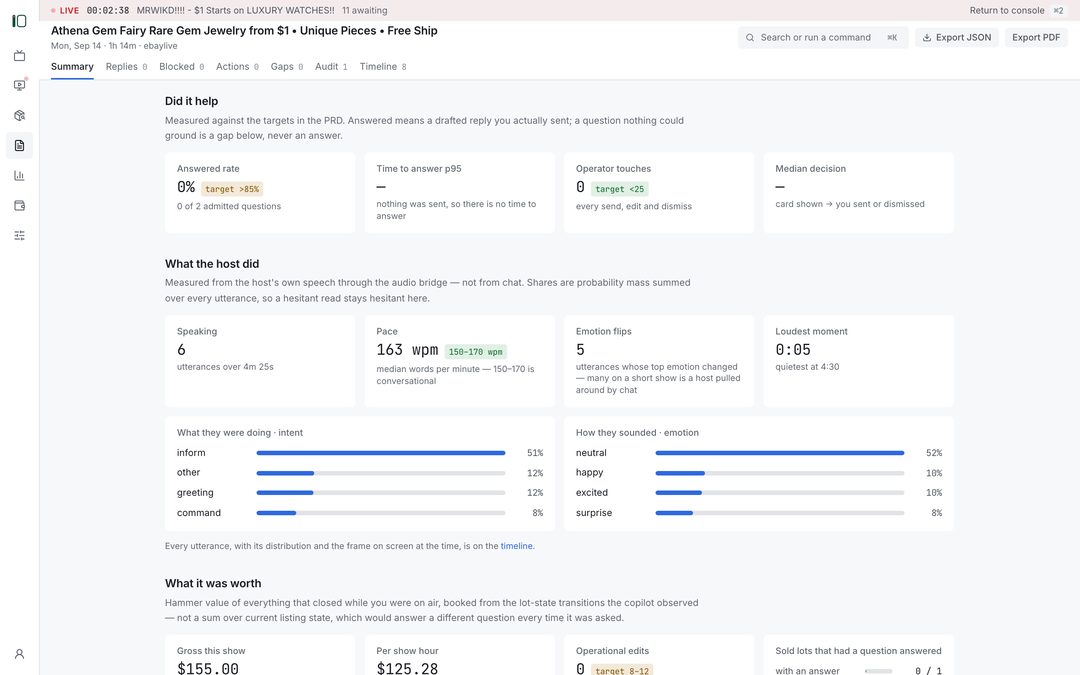Click the greeting intent row label

click(x=195, y=492)
